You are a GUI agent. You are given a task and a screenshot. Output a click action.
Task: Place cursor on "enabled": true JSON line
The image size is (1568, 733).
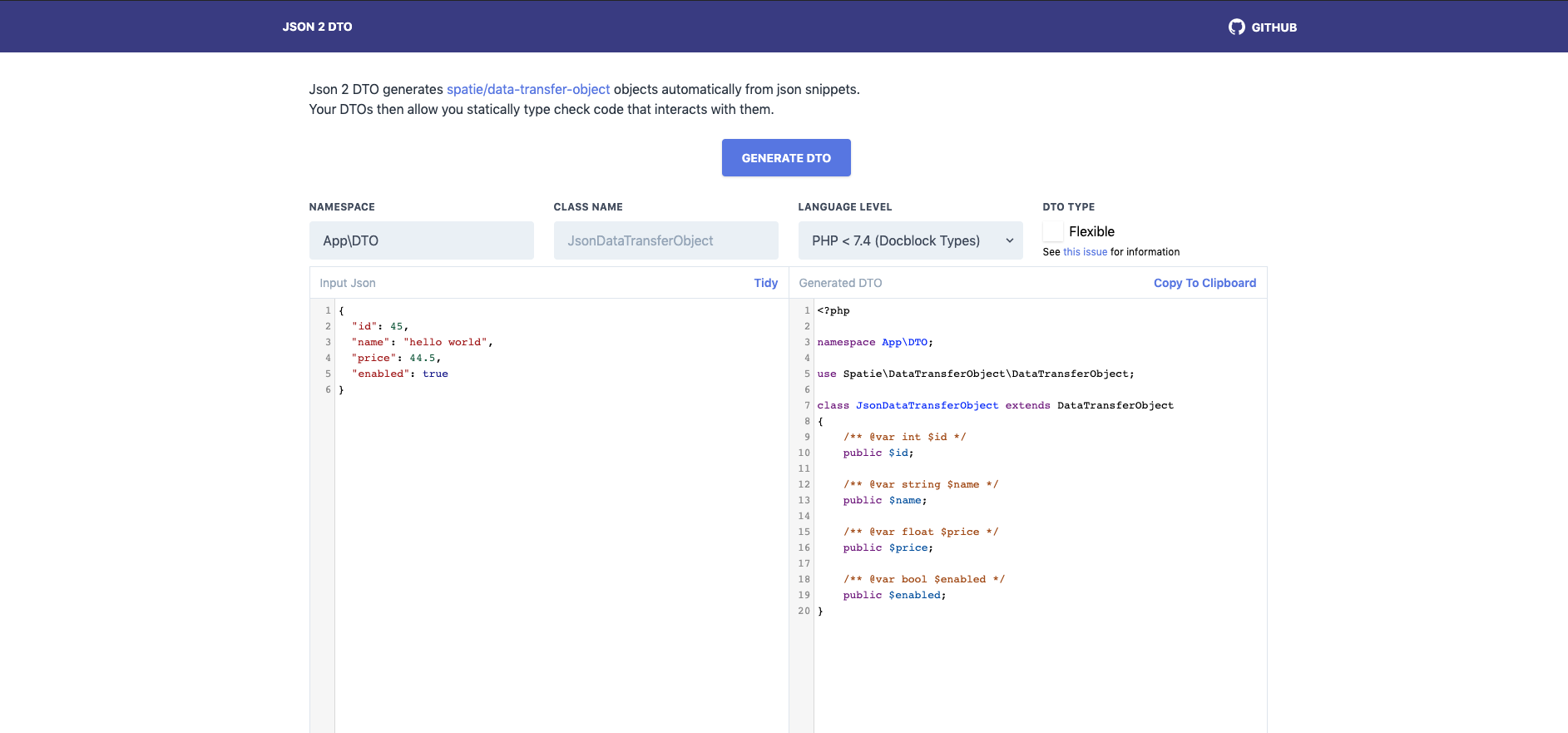[403, 374]
